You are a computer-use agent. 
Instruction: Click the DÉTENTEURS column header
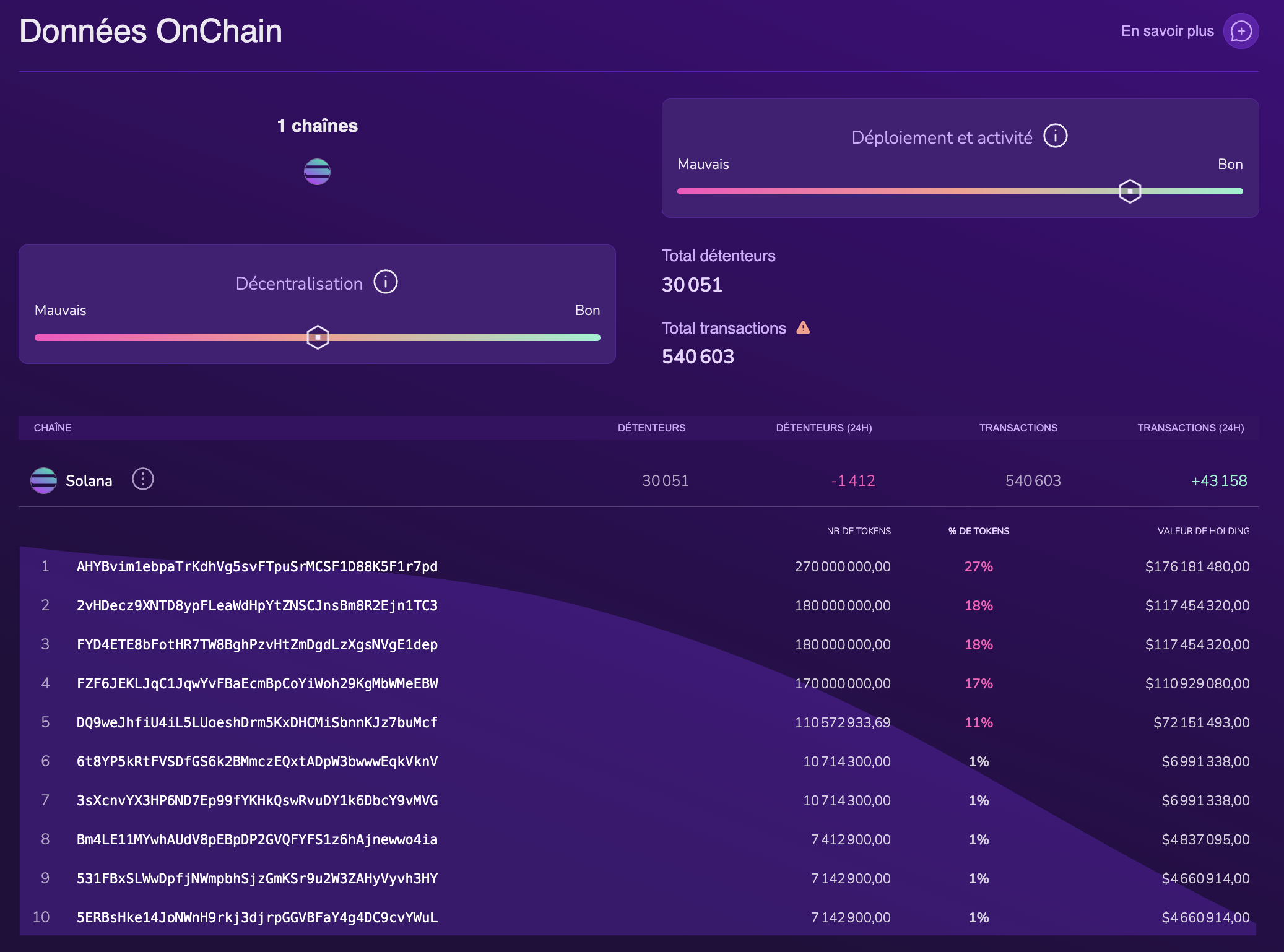click(651, 427)
